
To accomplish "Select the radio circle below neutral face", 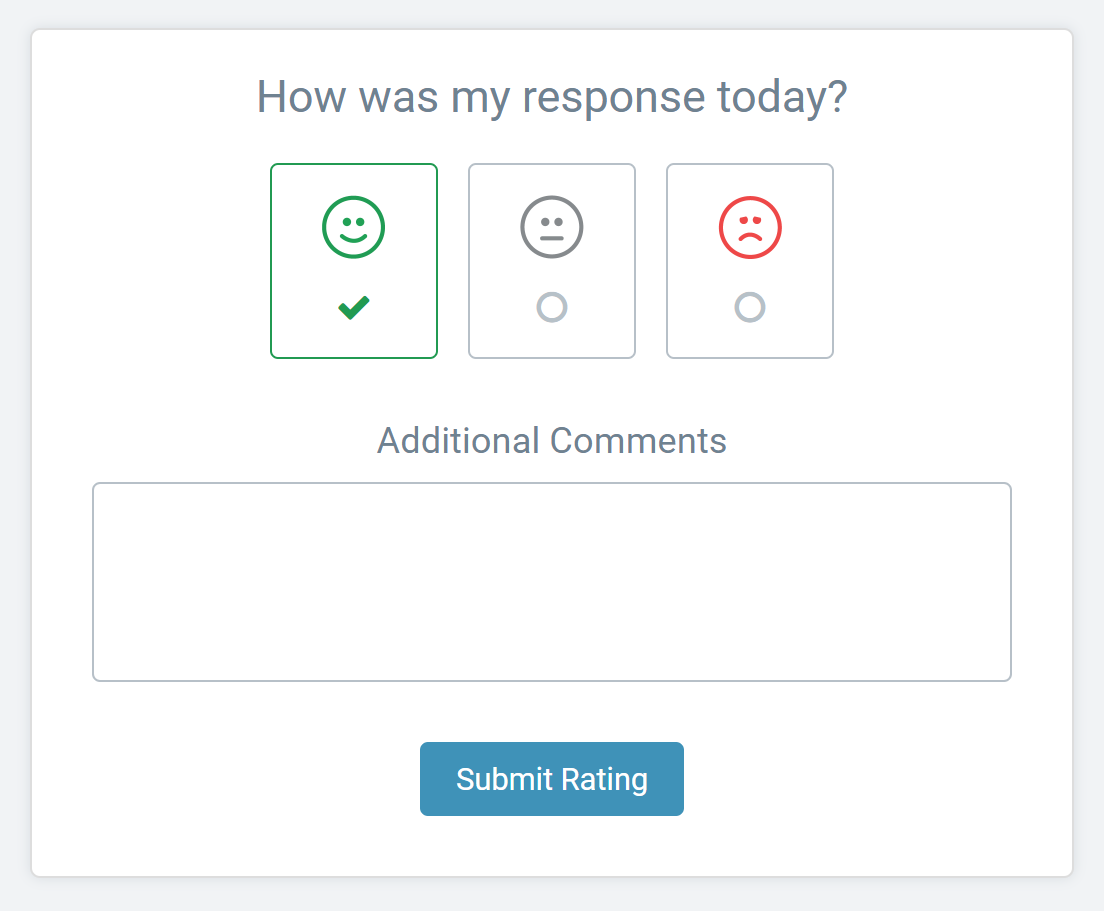I will tap(551, 307).
